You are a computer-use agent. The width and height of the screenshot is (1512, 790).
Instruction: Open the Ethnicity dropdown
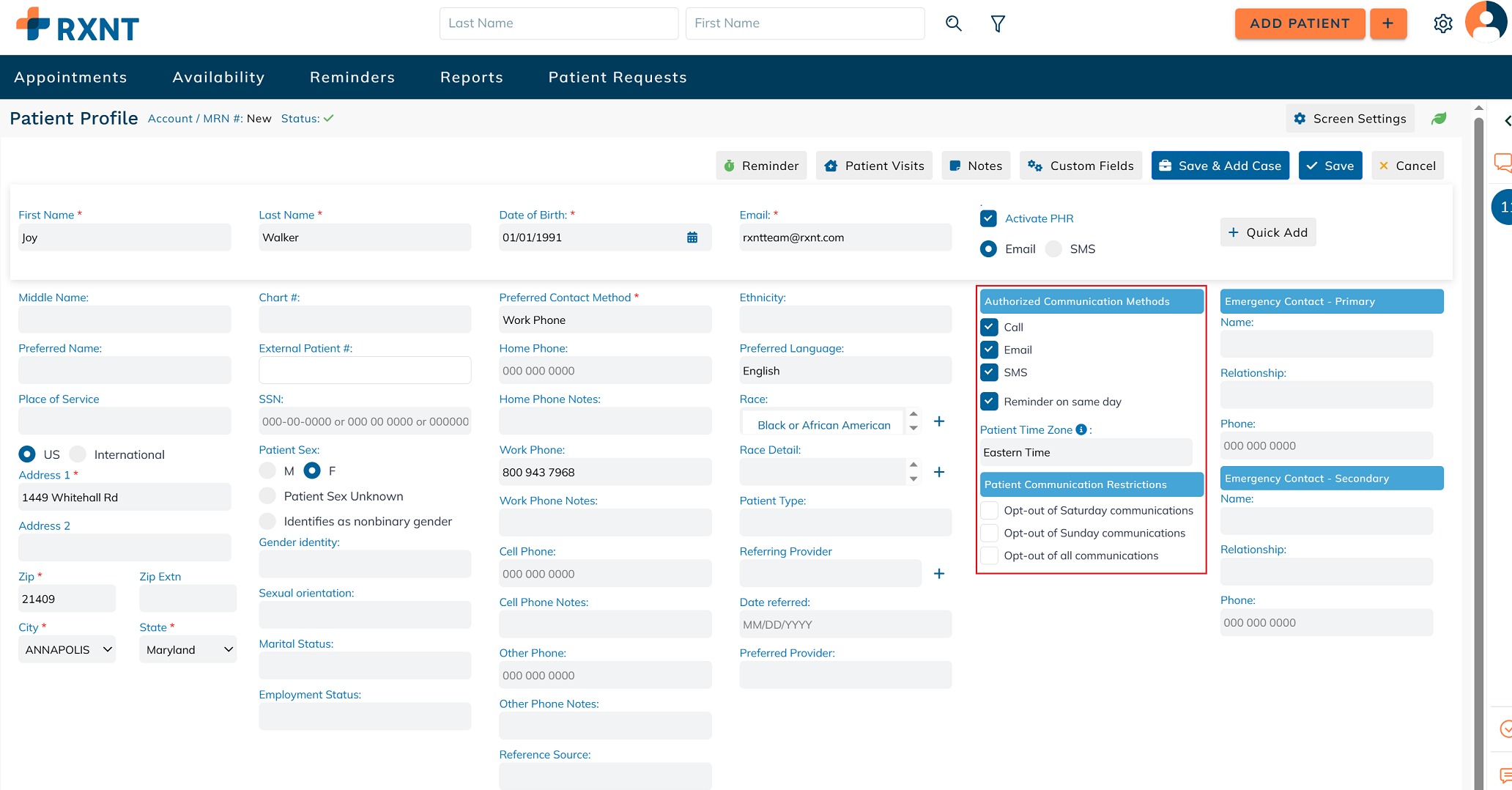click(845, 320)
